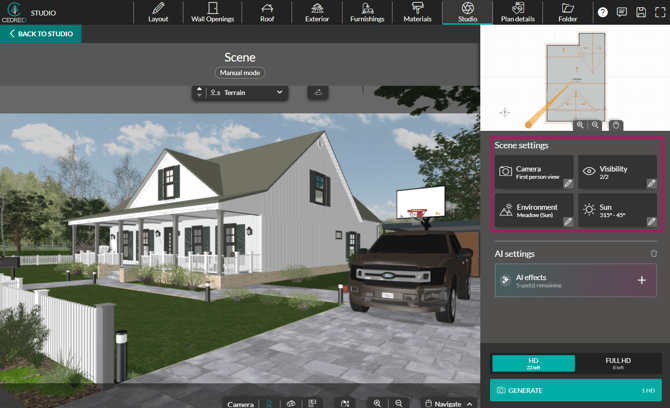Select the HD render quality option

click(x=533, y=363)
